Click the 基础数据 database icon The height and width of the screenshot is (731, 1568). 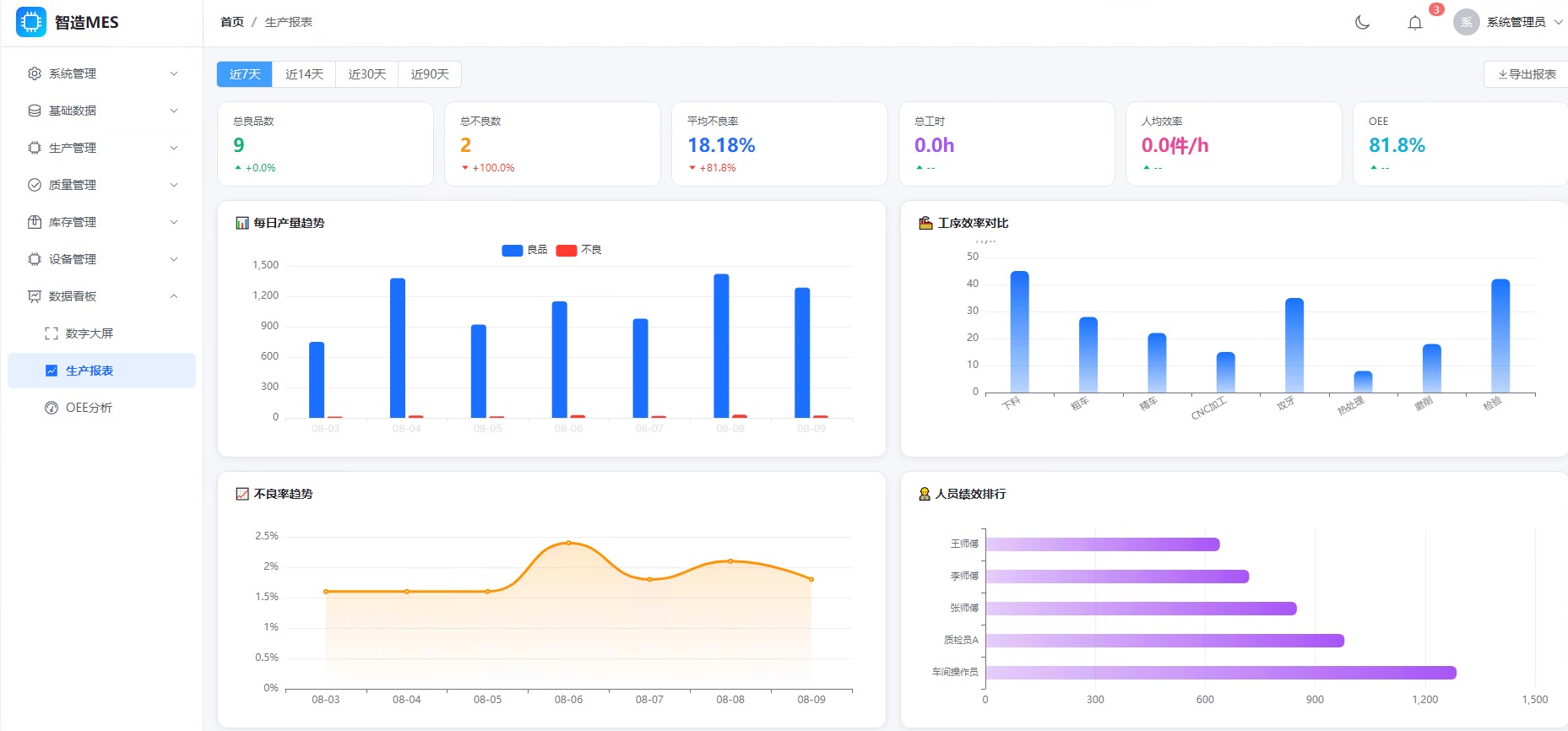[x=35, y=111]
